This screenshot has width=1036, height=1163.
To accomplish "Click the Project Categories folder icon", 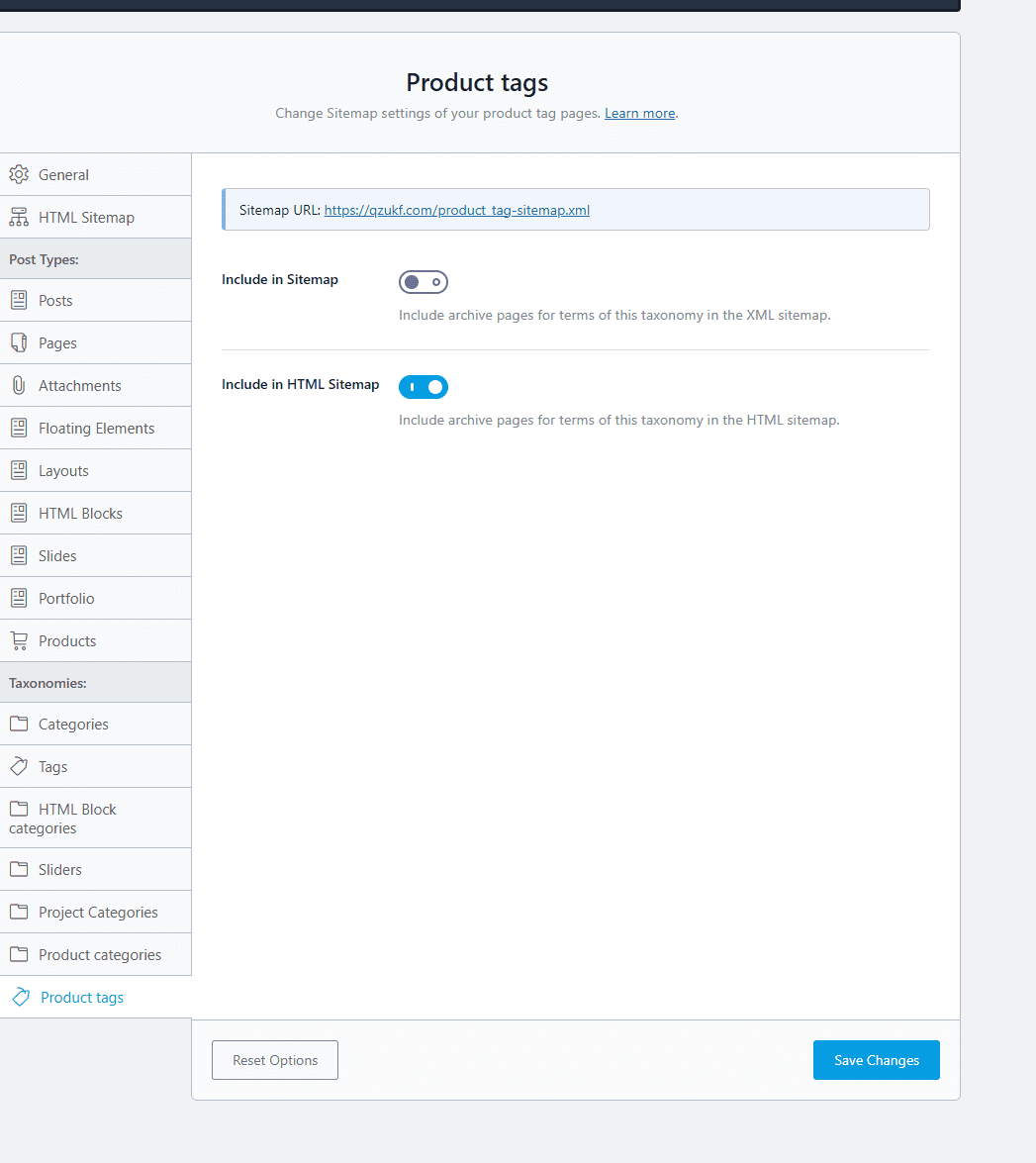I will [x=19, y=912].
